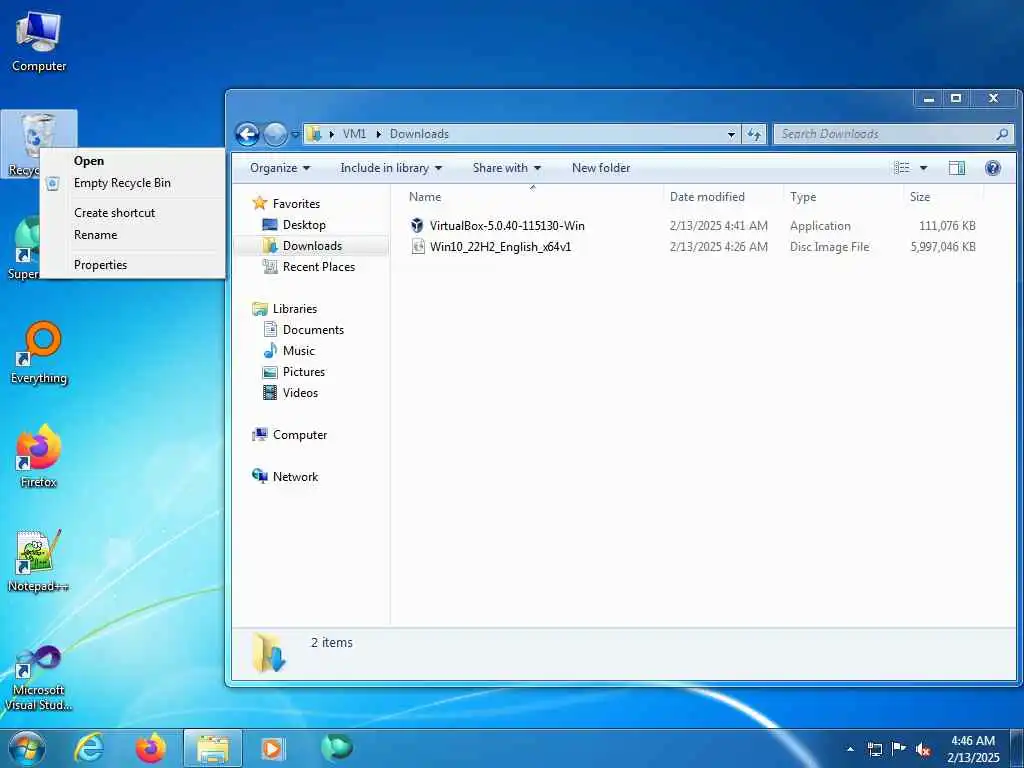The image size is (1024, 768).
Task: Click the yellow star icon next to Favorites
Action: pos(259,203)
